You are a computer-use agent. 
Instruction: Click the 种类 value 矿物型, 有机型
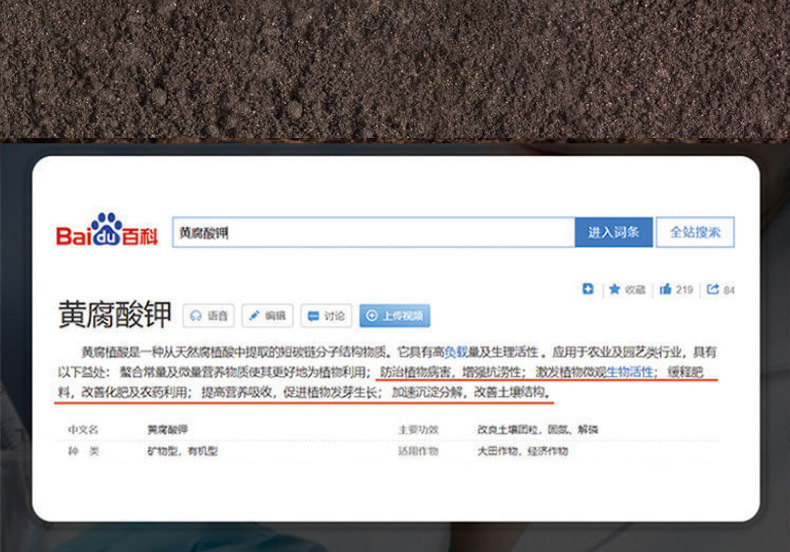click(182, 451)
